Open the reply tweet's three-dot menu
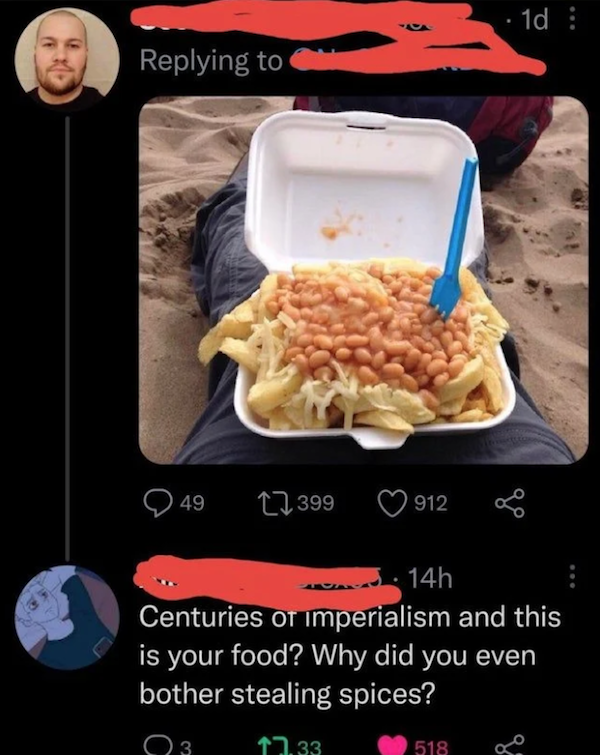 [x=573, y=576]
